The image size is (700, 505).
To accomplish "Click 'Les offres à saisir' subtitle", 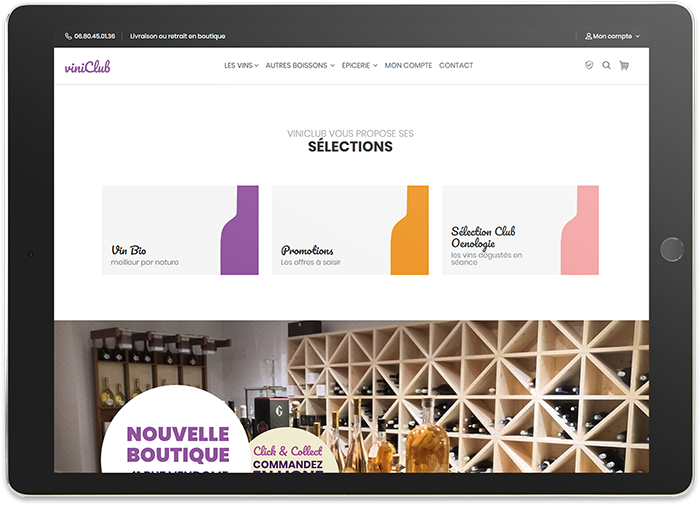I will 311,262.
